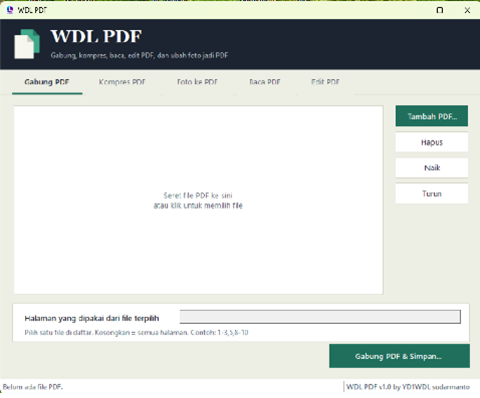Click the WDL PDF document logo icon
480x398 pixels.
coord(27,44)
